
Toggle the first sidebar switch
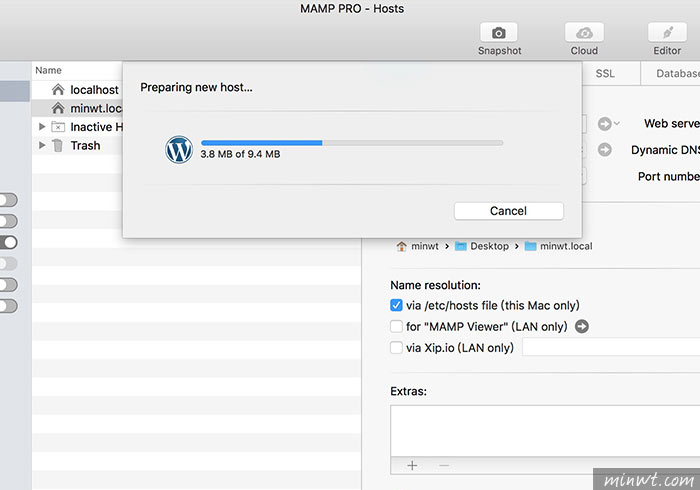coord(8,200)
